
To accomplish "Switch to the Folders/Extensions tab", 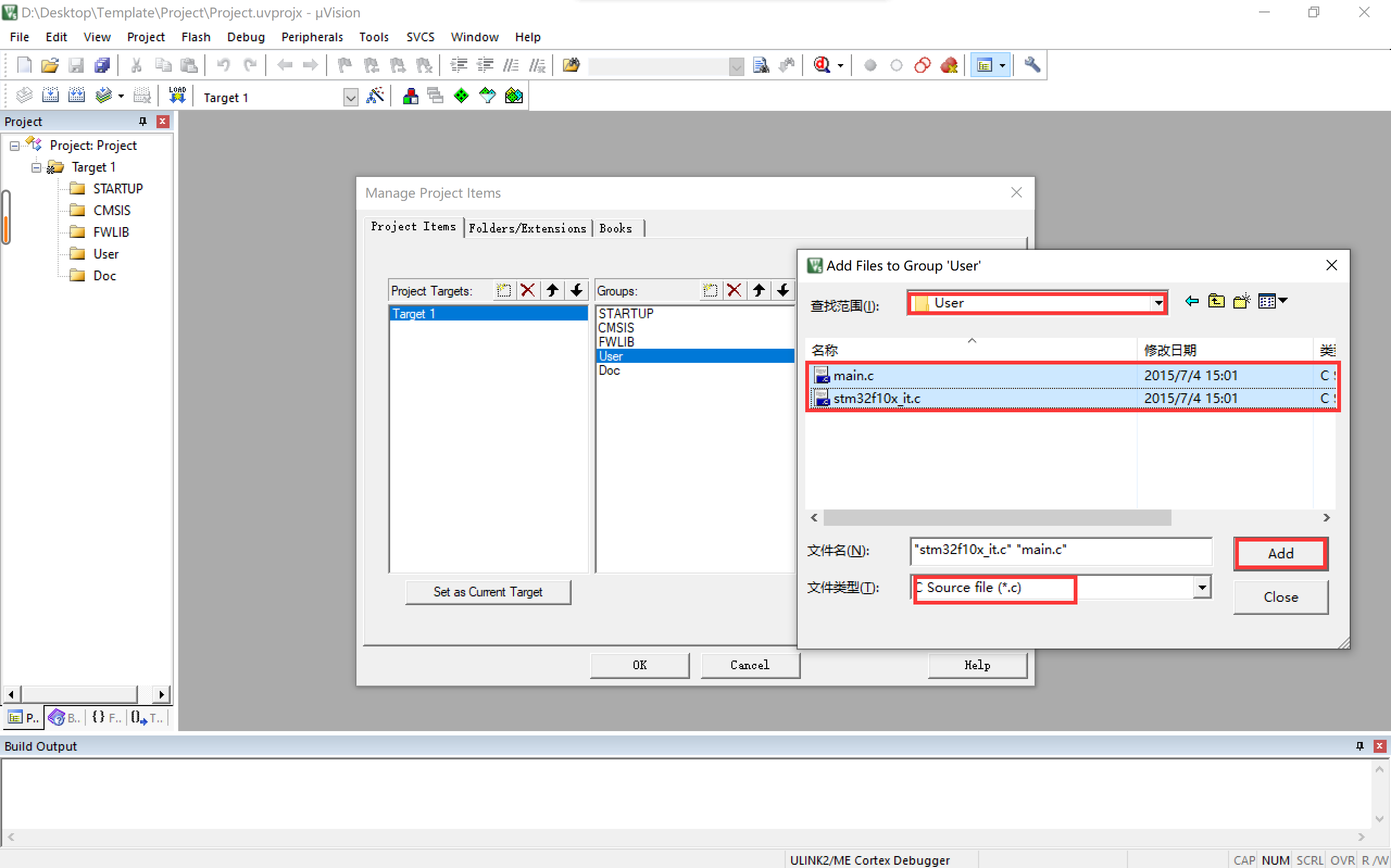I will pyautogui.click(x=527, y=229).
